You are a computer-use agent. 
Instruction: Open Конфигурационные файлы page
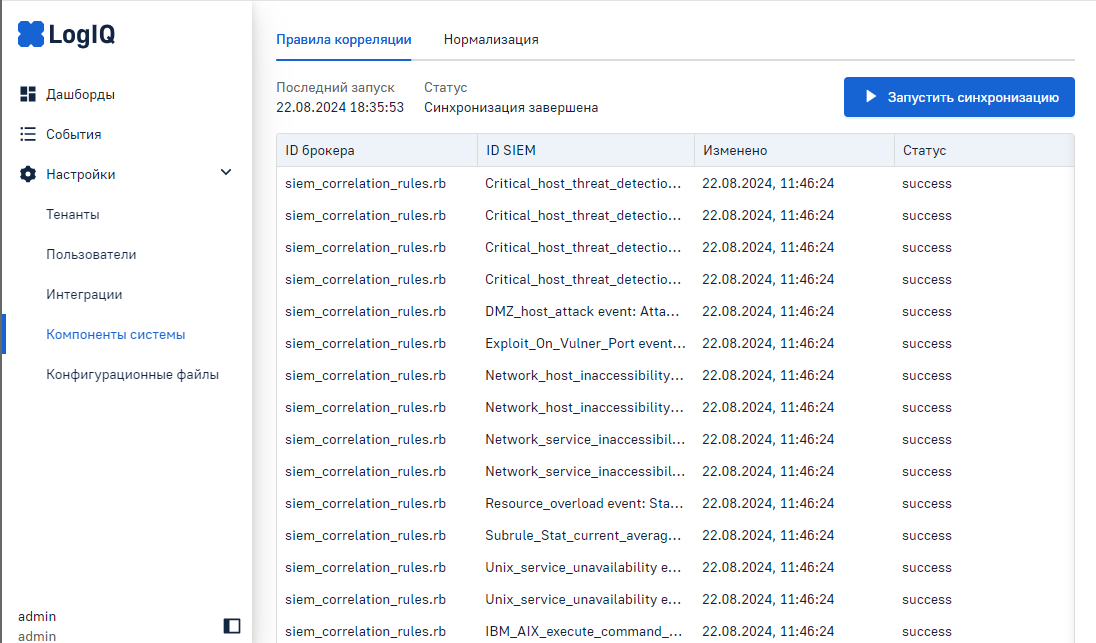[132, 374]
